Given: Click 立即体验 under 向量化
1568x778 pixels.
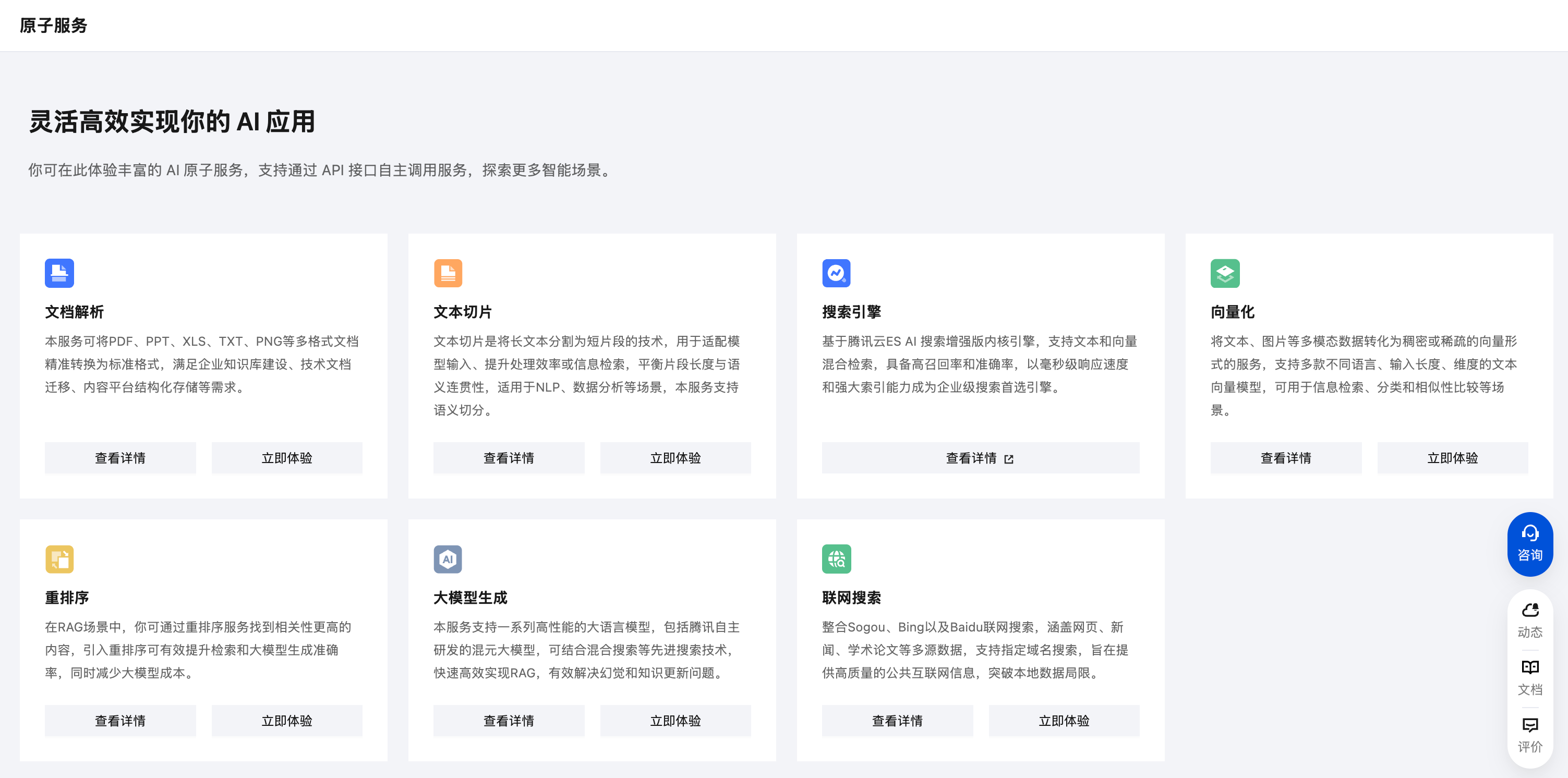Looking at the screenshot, I should (x=1452, y=457).
